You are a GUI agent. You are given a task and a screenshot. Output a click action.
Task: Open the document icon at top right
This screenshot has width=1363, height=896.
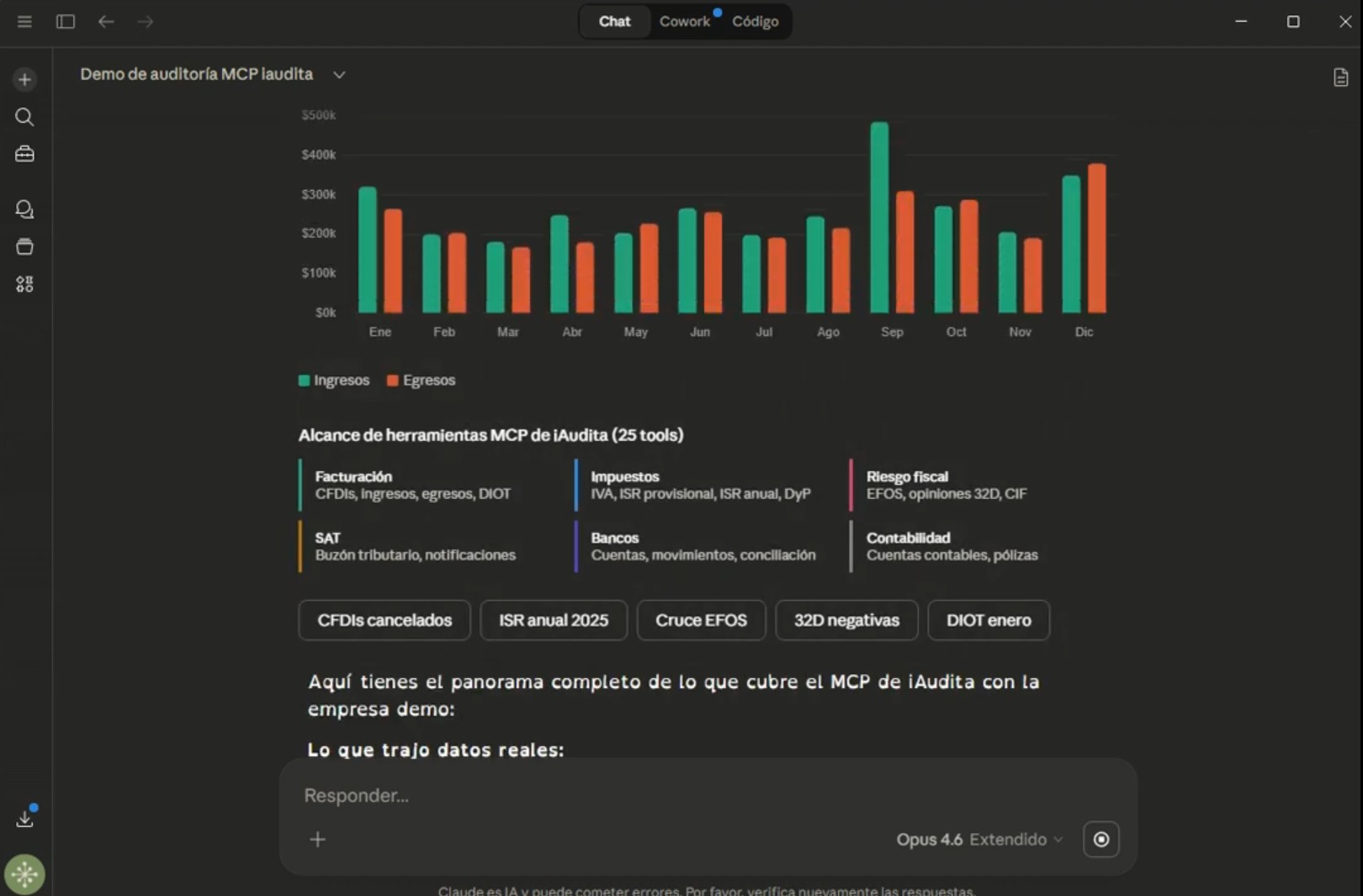point(1341,77)
